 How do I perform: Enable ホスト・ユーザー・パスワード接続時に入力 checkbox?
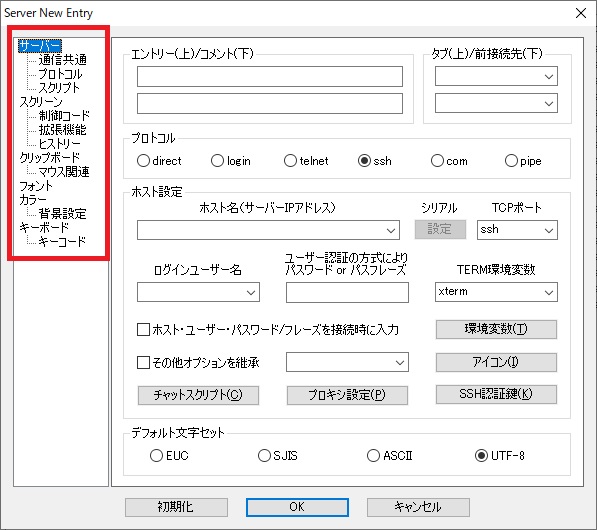point(143,329)
